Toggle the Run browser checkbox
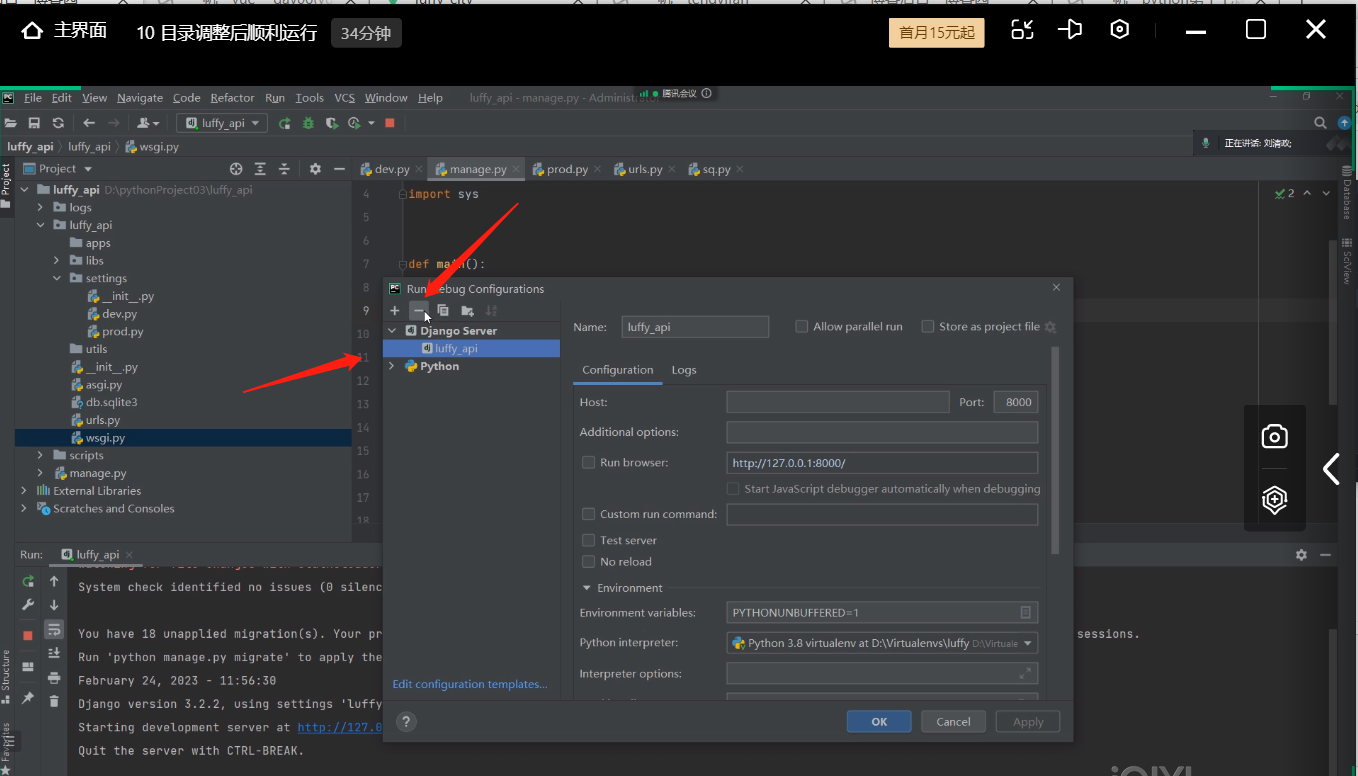Viewport: 1358px width, 776px height. (589, 463)
